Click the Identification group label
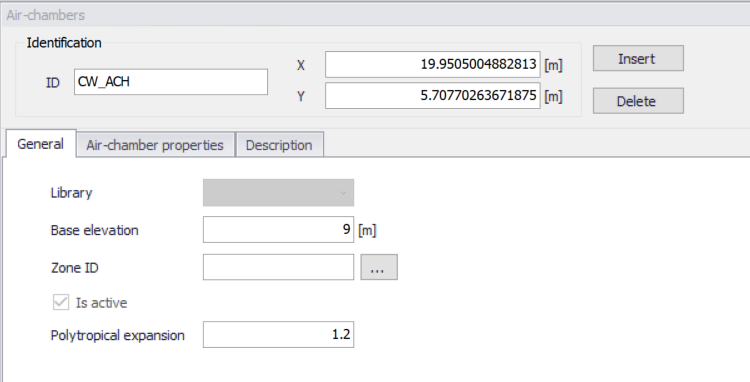The width and height of the screenshot is (750, 382). pyautogui.click(x=64, y=43)
